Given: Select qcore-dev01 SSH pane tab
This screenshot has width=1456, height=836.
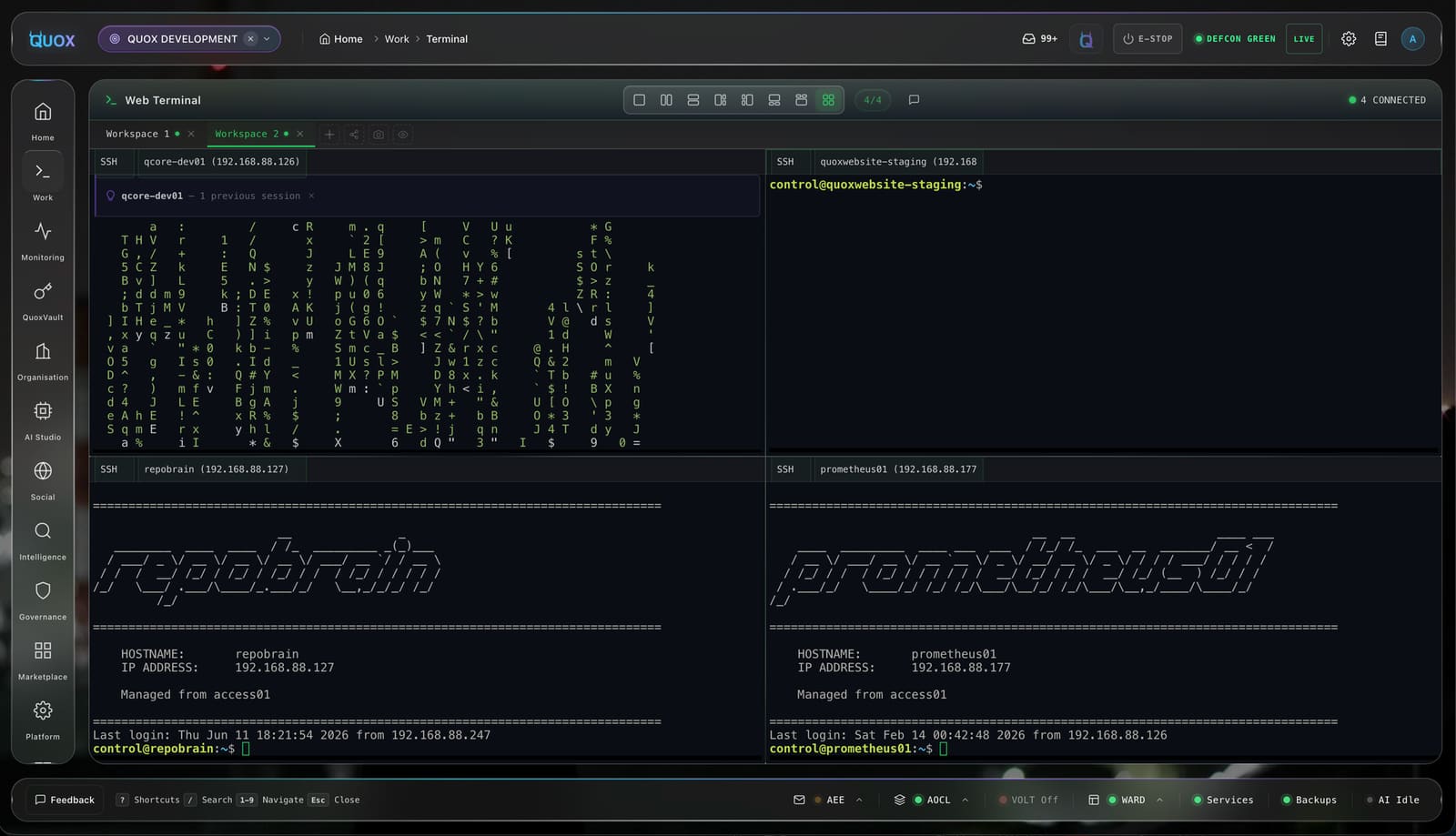Looking at the screenshot, I should pyautogui.click(x=221, y=162).
